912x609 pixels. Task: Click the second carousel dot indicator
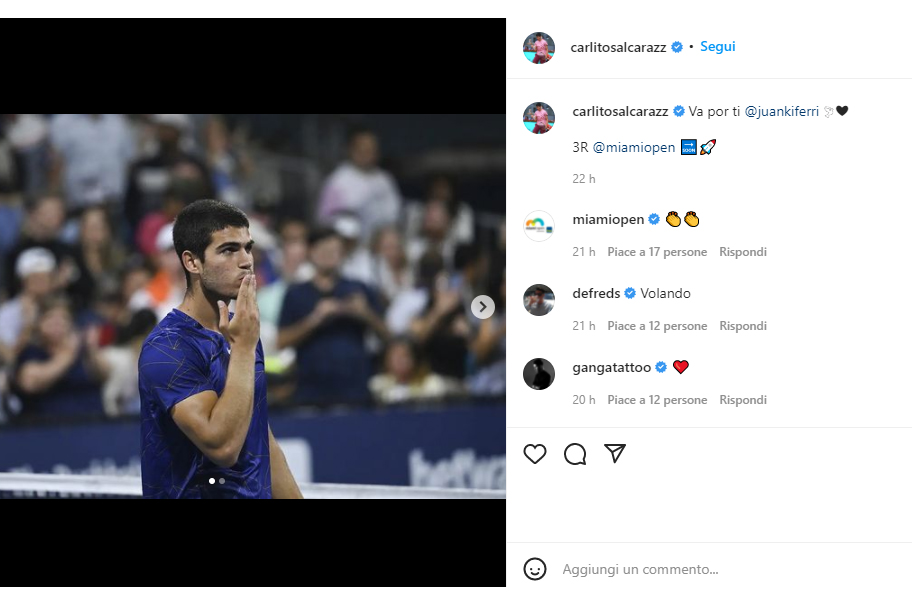pyautogui.click(x=222, y=481)
